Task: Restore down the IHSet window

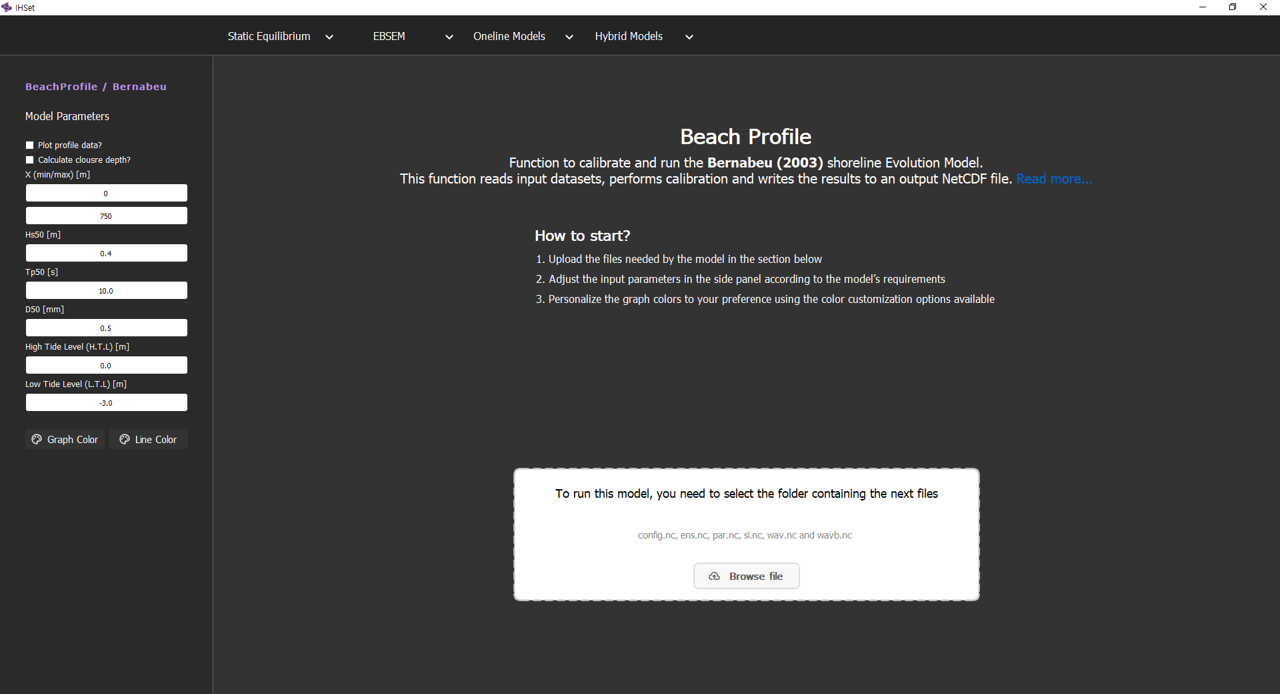Action: 1232,7
